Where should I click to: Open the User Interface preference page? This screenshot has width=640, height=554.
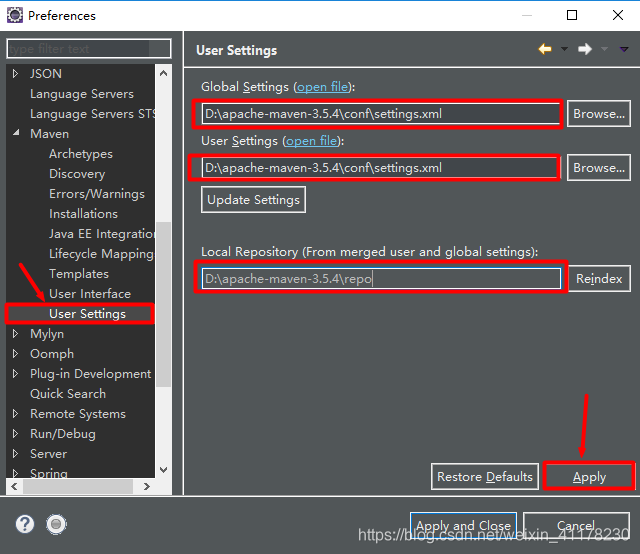[90, 294]
